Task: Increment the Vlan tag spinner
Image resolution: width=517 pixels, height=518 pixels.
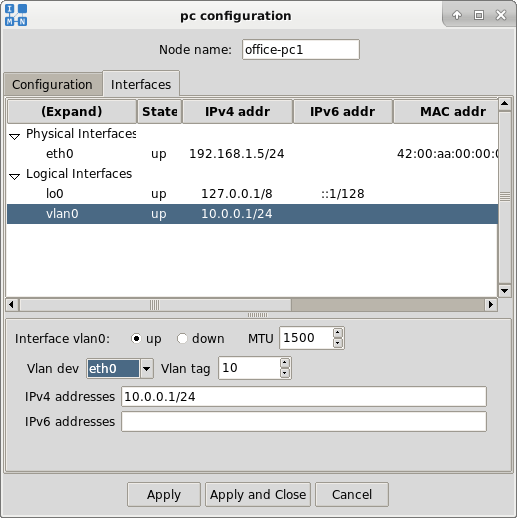Action: coord(284,362)
